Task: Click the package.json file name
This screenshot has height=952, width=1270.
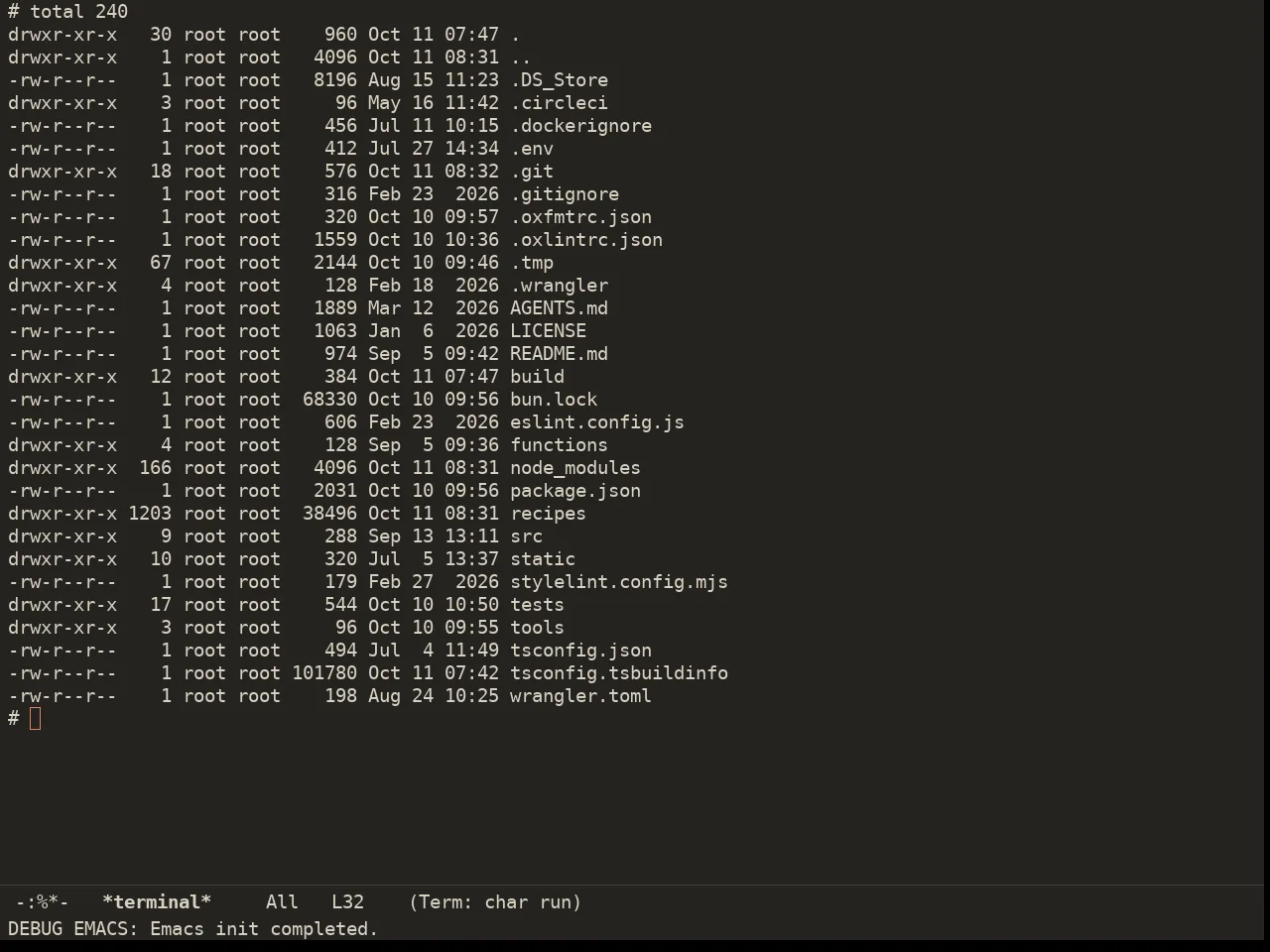Action: tap(575, 491)
